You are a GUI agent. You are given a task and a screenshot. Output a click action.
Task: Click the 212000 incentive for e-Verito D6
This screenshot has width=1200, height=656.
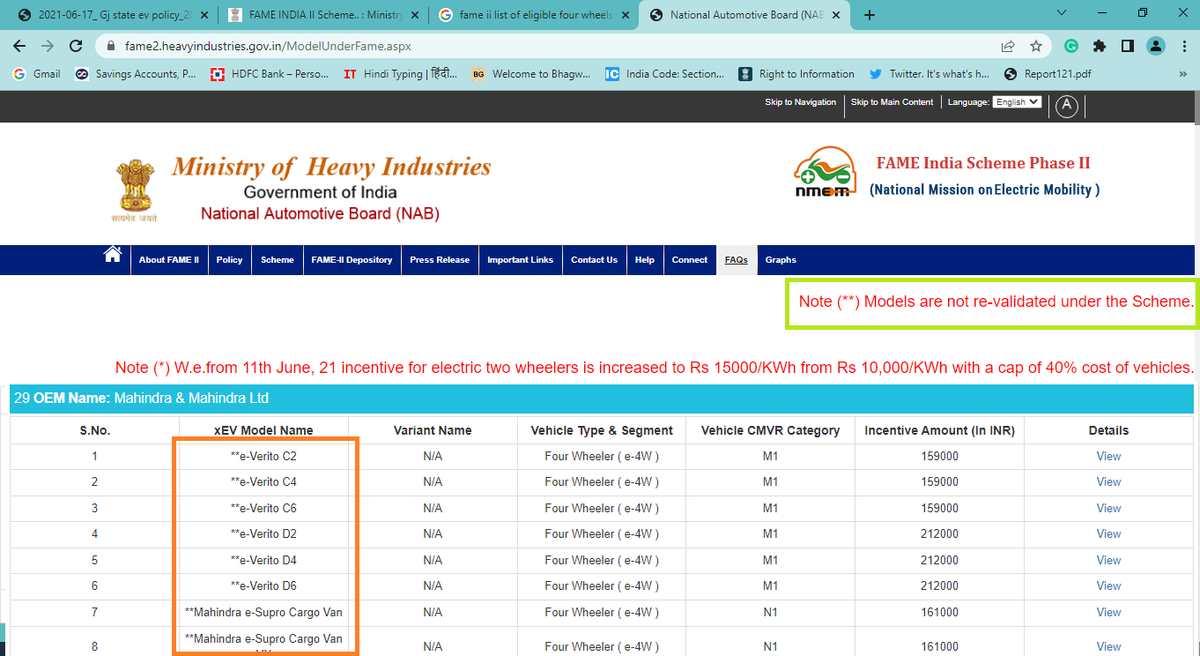coord(939,586)
